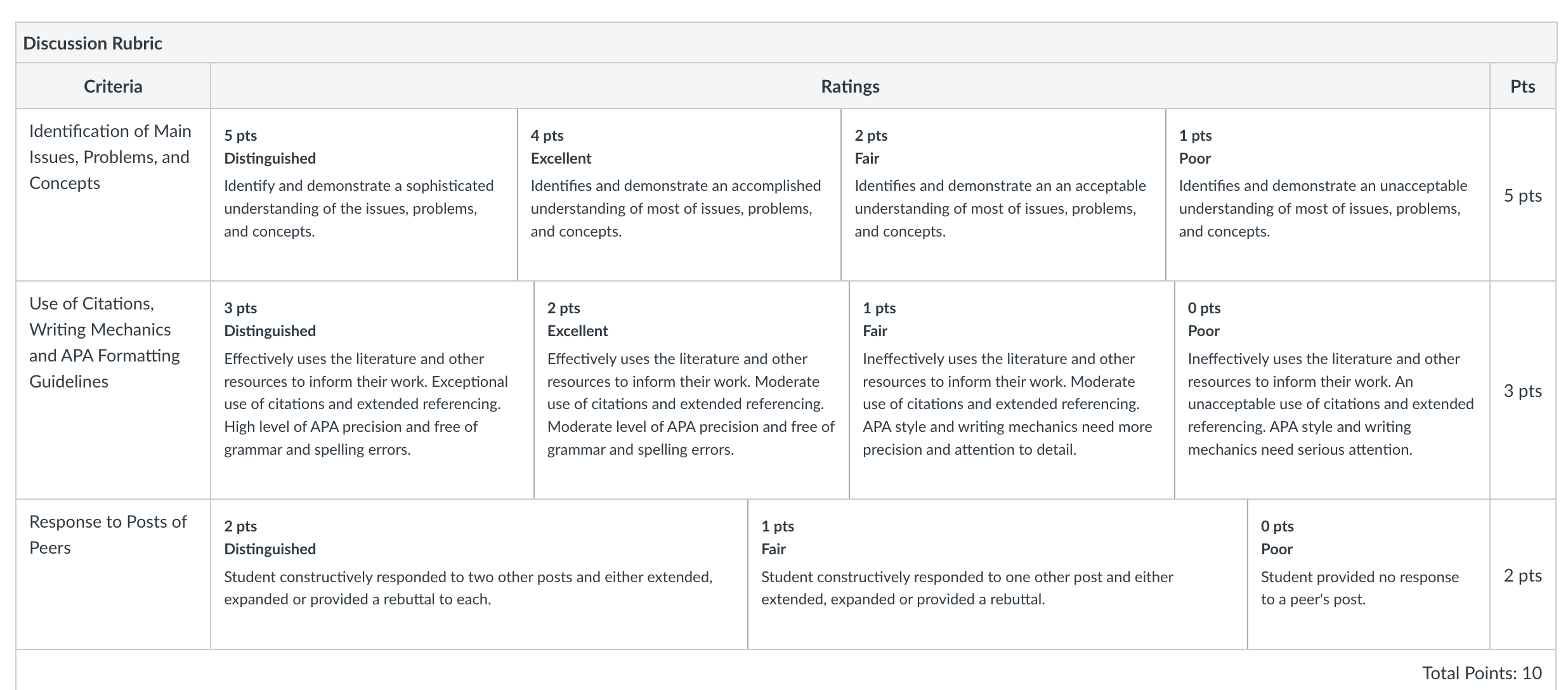This screenshot has width=1568, height=690.
Task: Select 5 pts Distinguished for Identification criterion
Action: click(364, 195)
